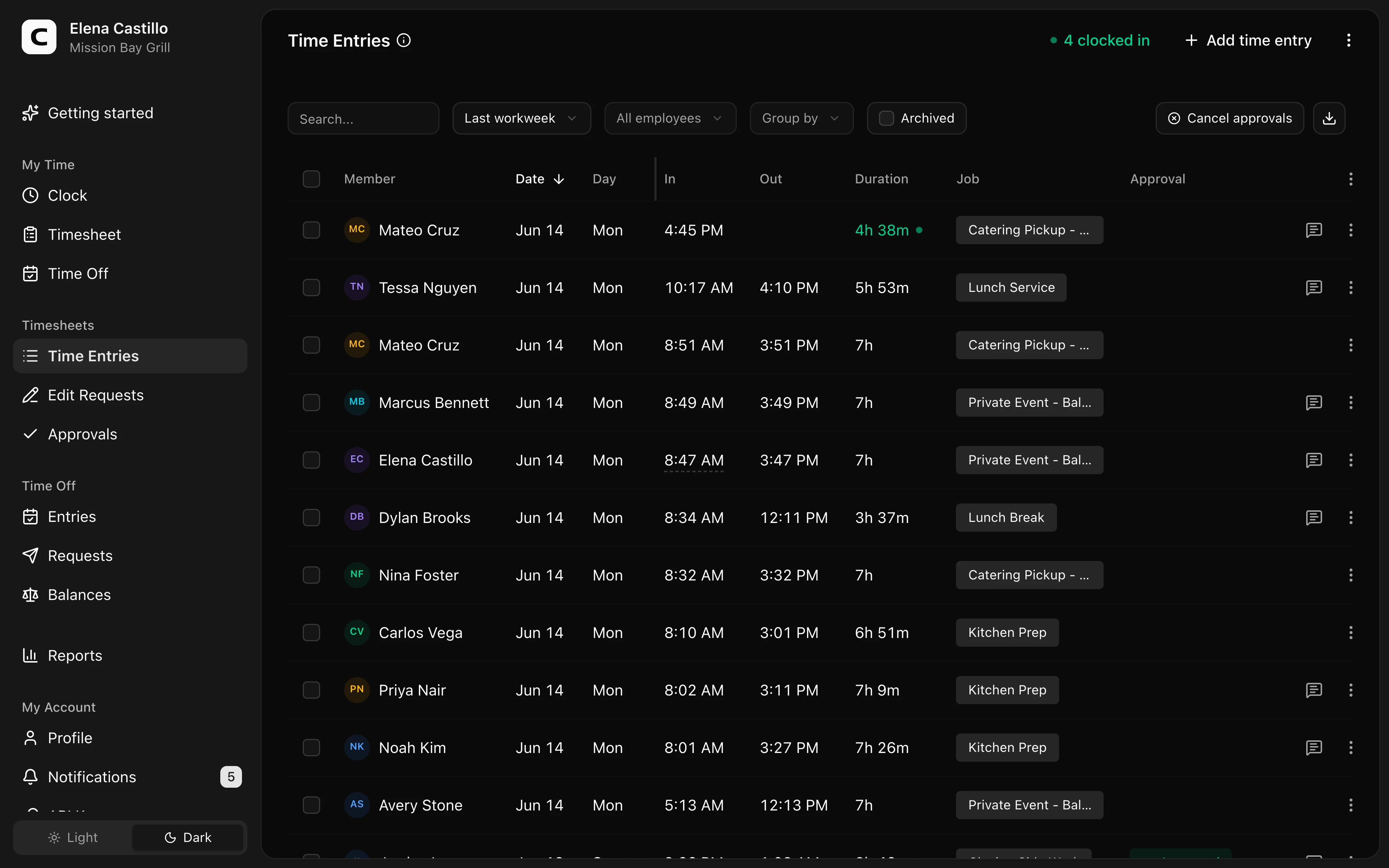This screenshot has width=1389, height=868.
Task: Open Time Off Requests in sidebar
Action: pos(130,556)
